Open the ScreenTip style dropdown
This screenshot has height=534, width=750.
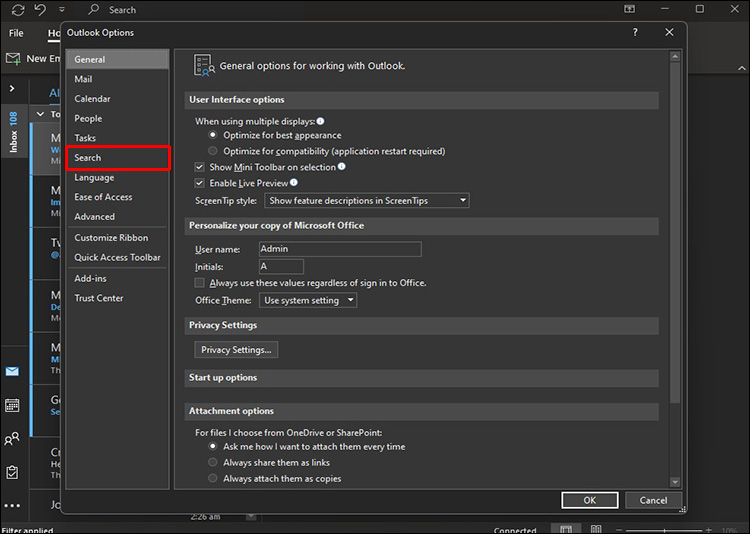(367, 200)
